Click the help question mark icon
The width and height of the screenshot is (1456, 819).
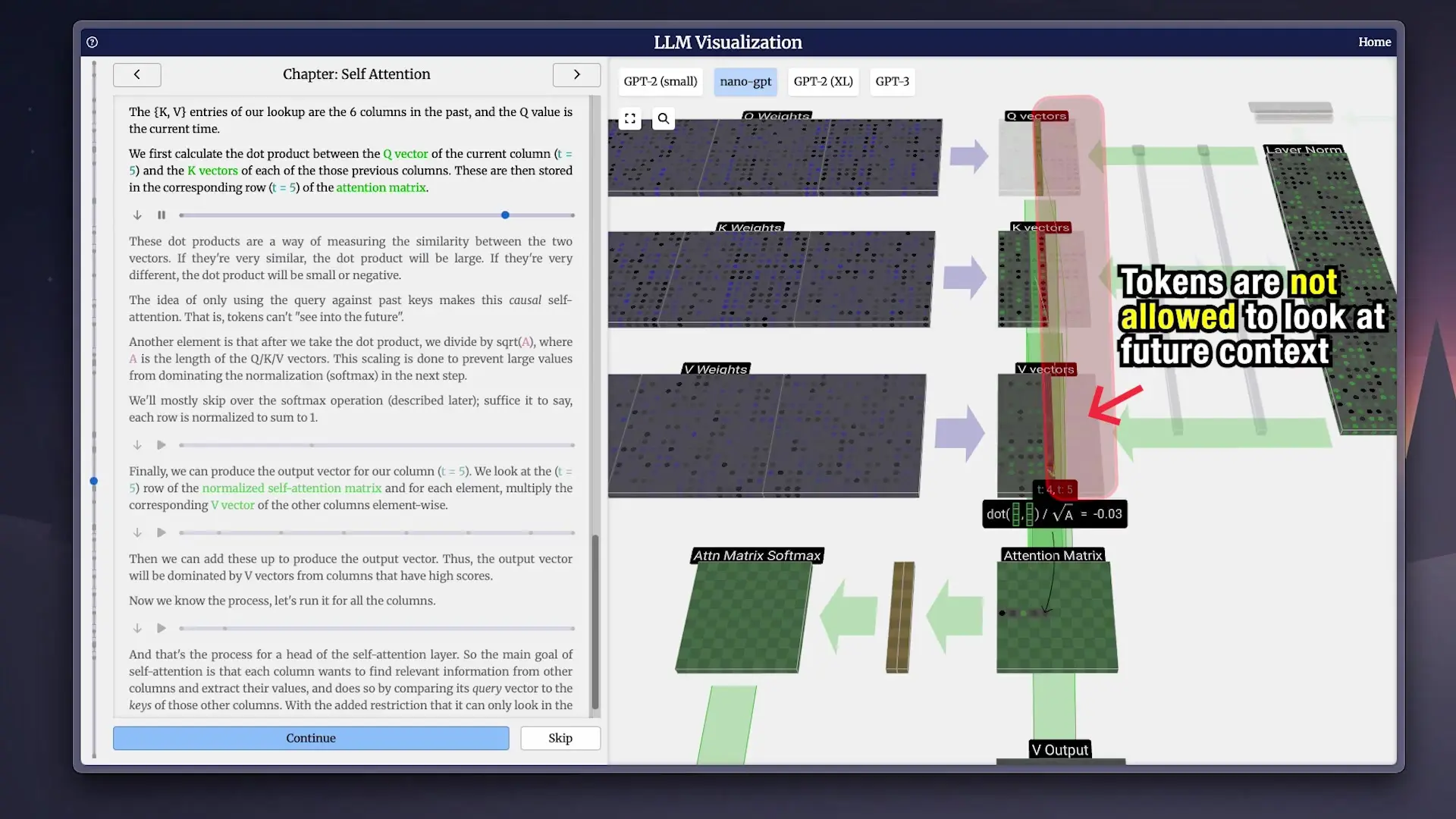92,42
